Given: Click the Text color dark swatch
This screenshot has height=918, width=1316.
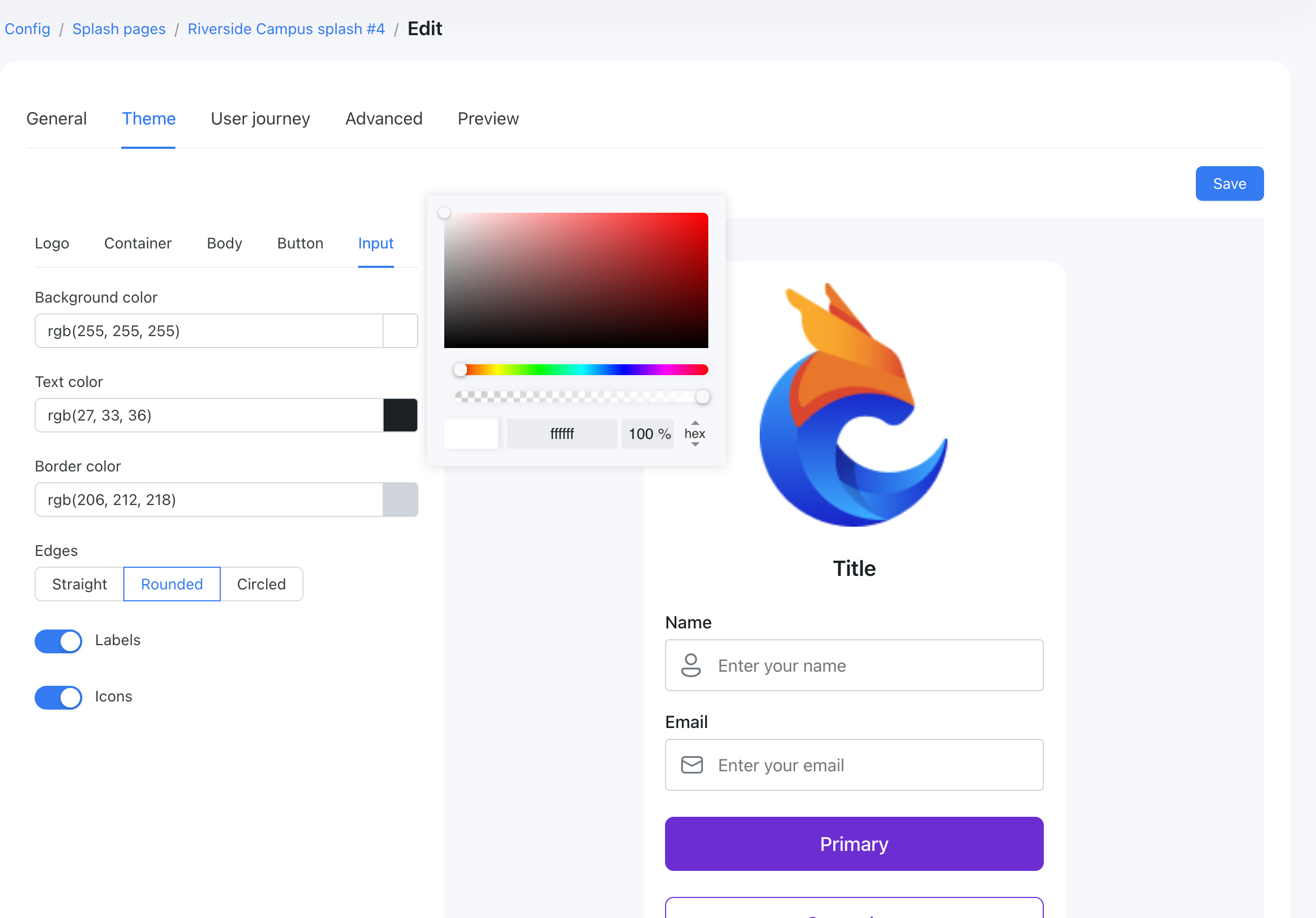Looking at the screenshot, I should point(400,415).
